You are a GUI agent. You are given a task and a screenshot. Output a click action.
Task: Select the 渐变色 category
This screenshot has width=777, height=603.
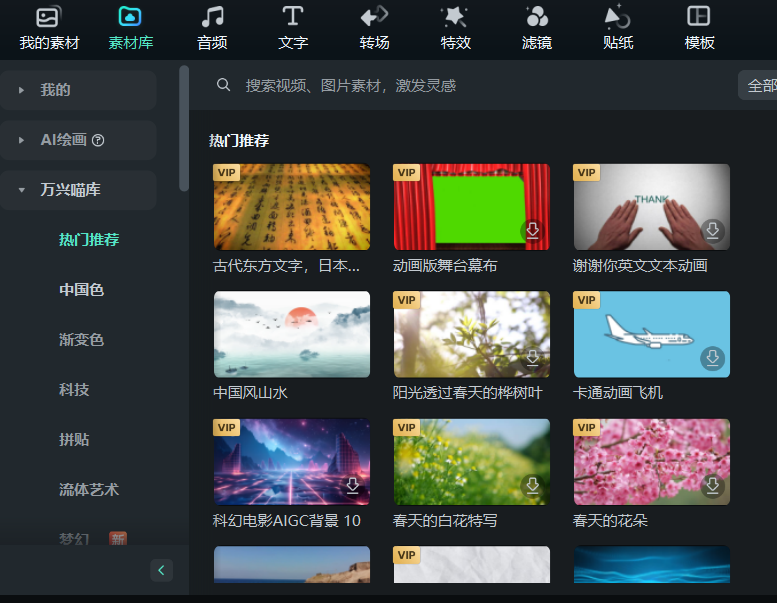pos(81,340)
